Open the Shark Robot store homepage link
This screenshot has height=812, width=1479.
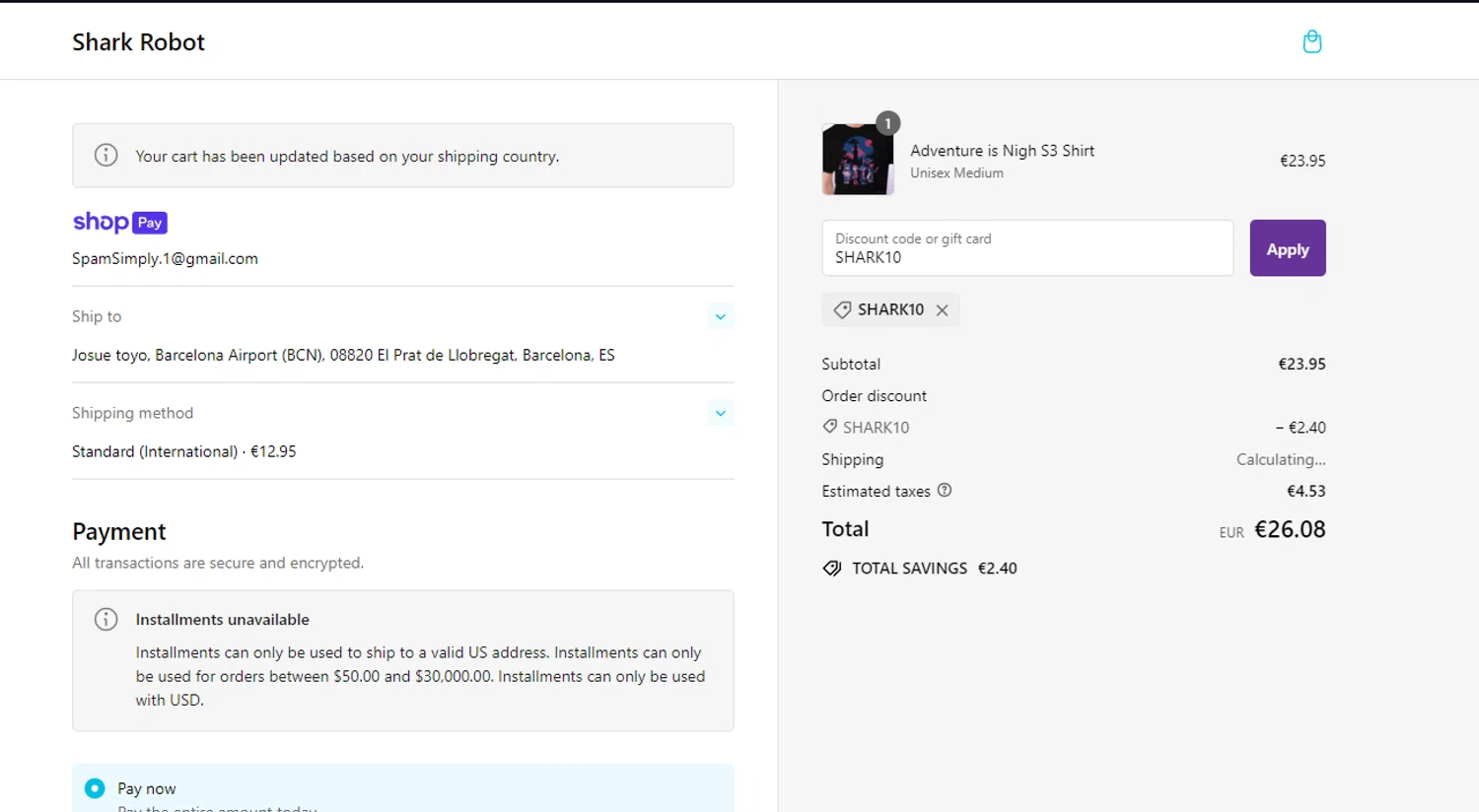pos(138,42)
